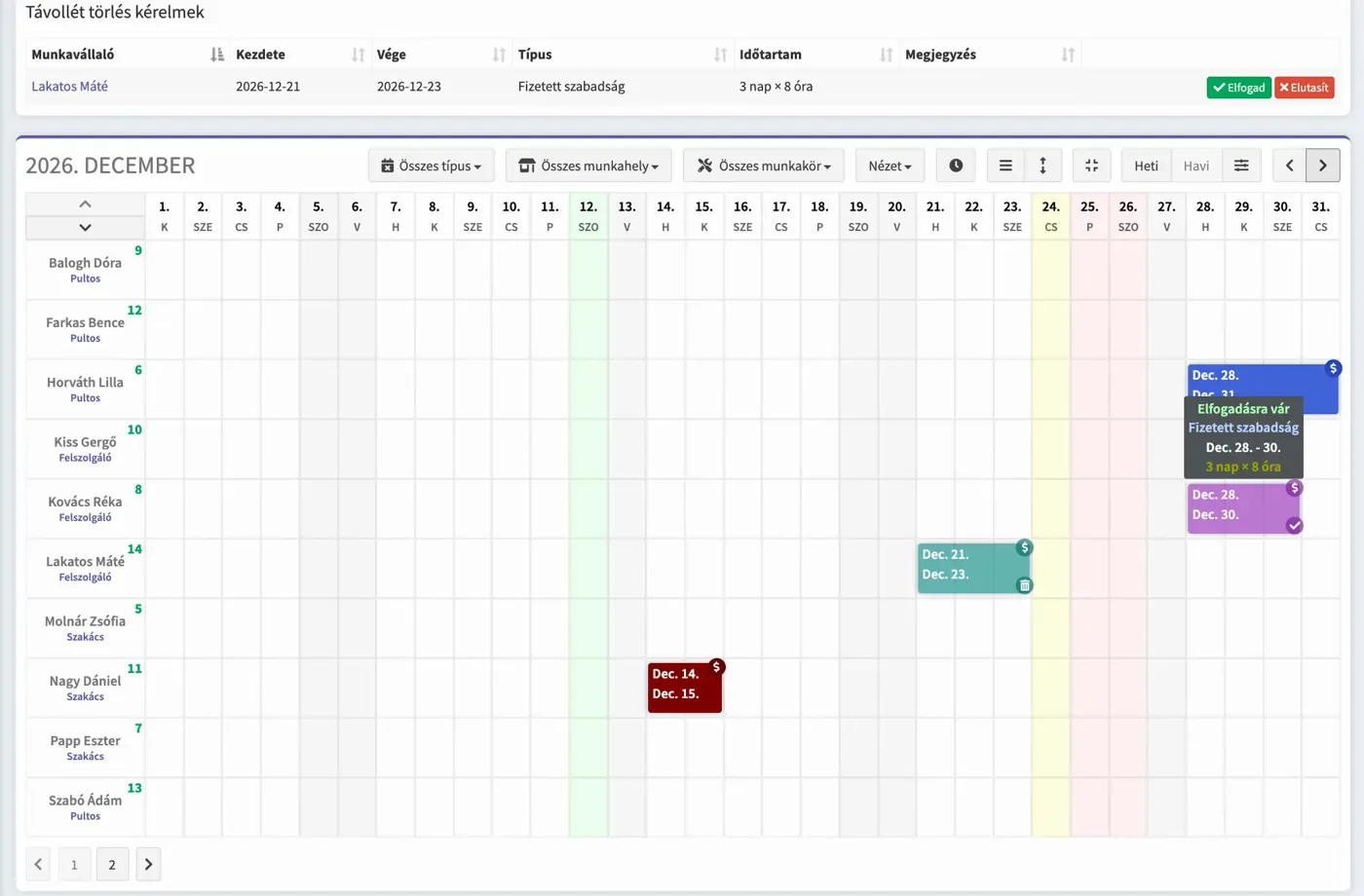
Task: Open the sliders settings icon
Action: click(1241, 166)
